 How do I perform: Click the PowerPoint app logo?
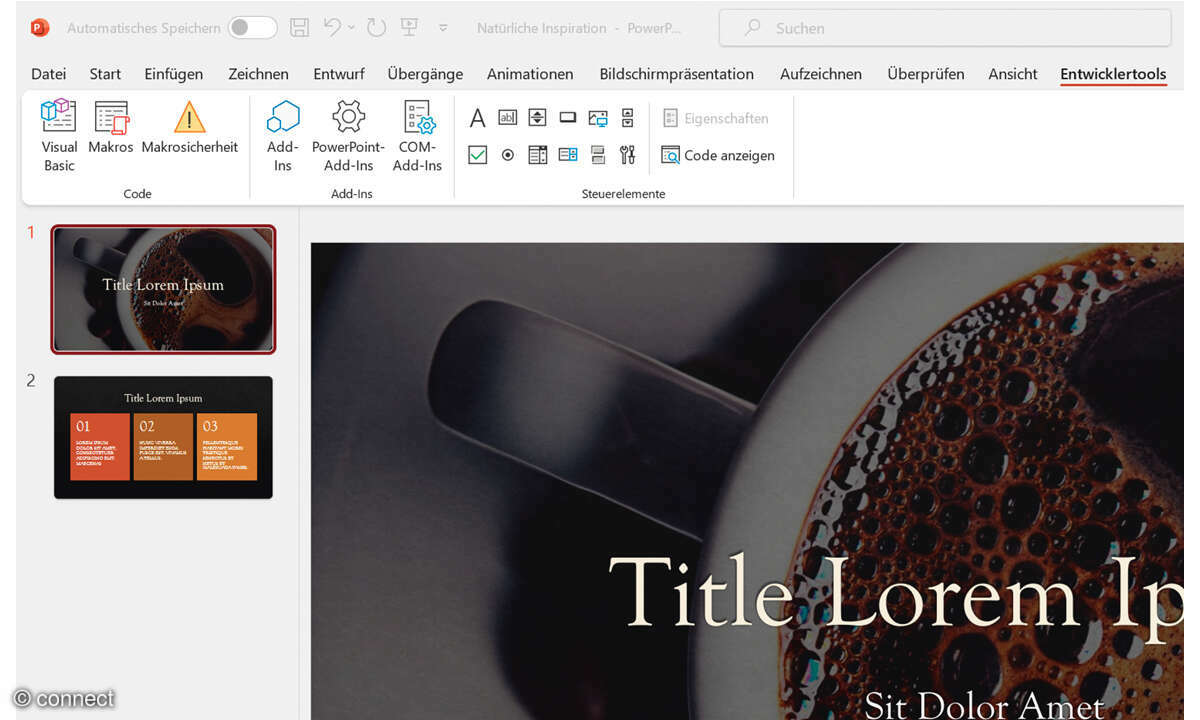[x=40, y=28]
